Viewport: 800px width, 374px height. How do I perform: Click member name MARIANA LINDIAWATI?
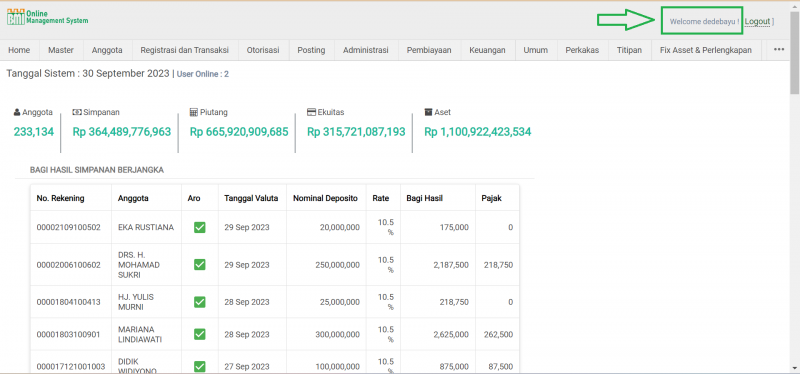coord(140,334)
